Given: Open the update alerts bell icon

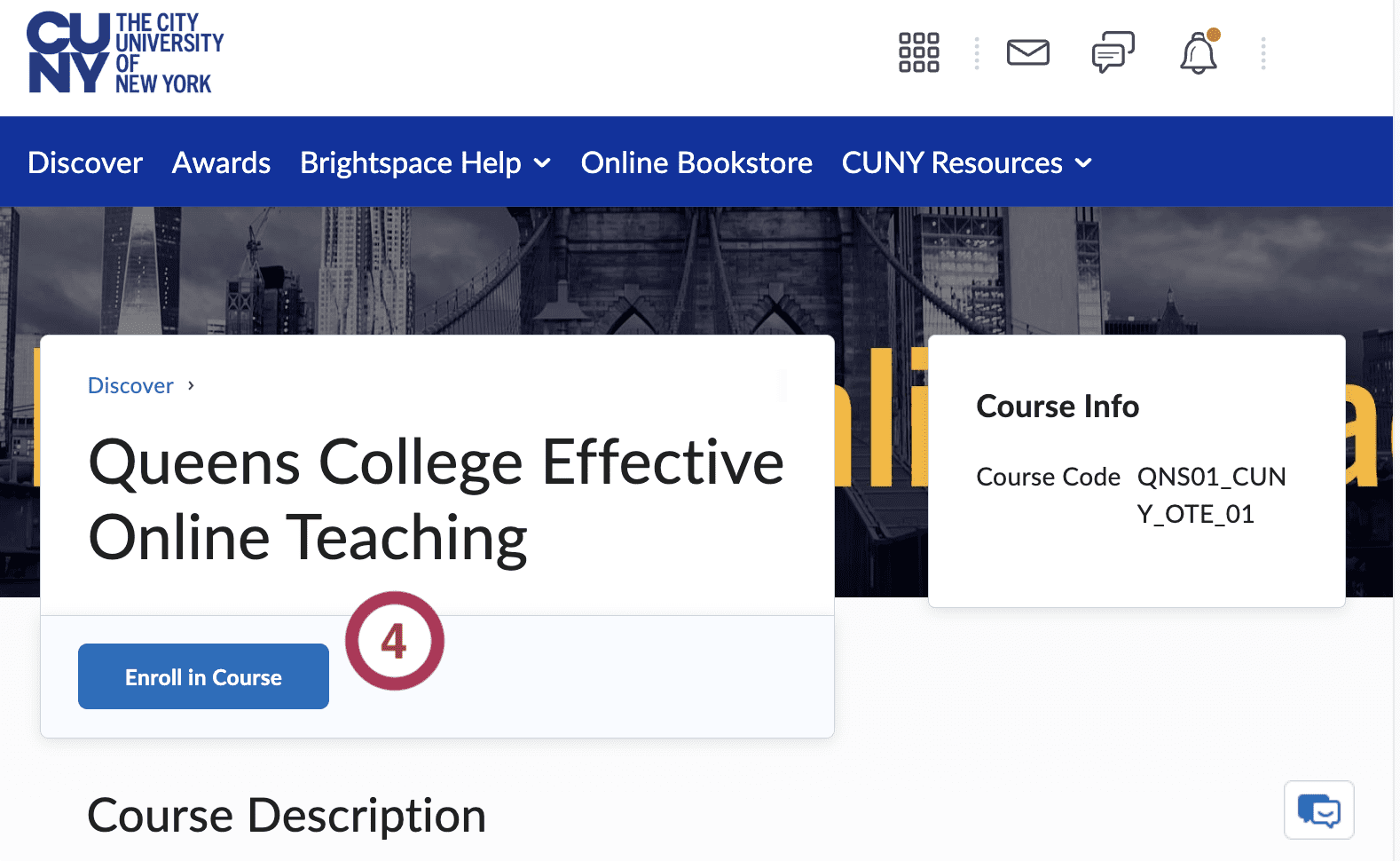Looking at the screenshot, I should [x=1199, y=52].
